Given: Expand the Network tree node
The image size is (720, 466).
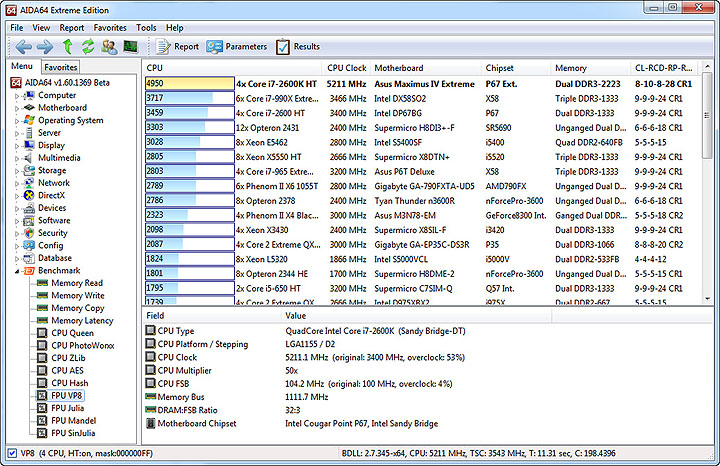Looking at the screenshot, I should [x=17, y=184].
